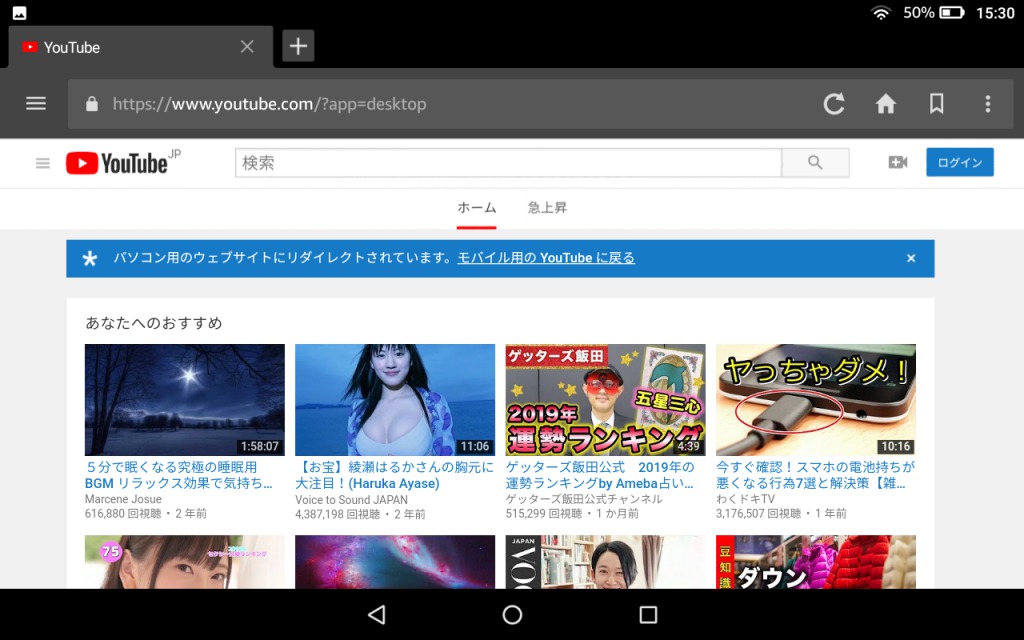Click the upload video camera icon
Viewport: 1024px width, 640px height.
pyautogui.click(x=898, y=162)
